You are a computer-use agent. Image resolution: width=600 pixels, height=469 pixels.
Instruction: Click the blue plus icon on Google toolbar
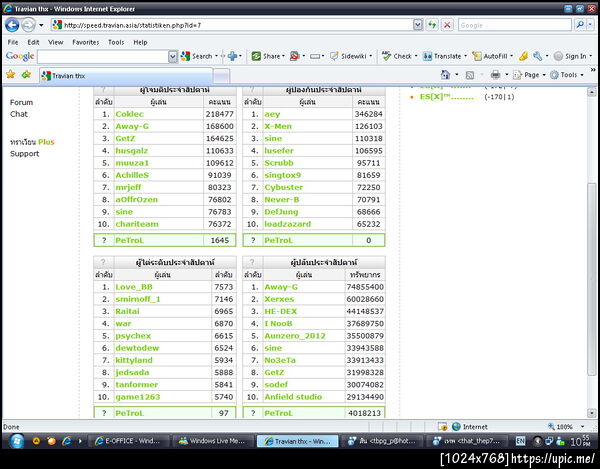(x=232, y=56)
